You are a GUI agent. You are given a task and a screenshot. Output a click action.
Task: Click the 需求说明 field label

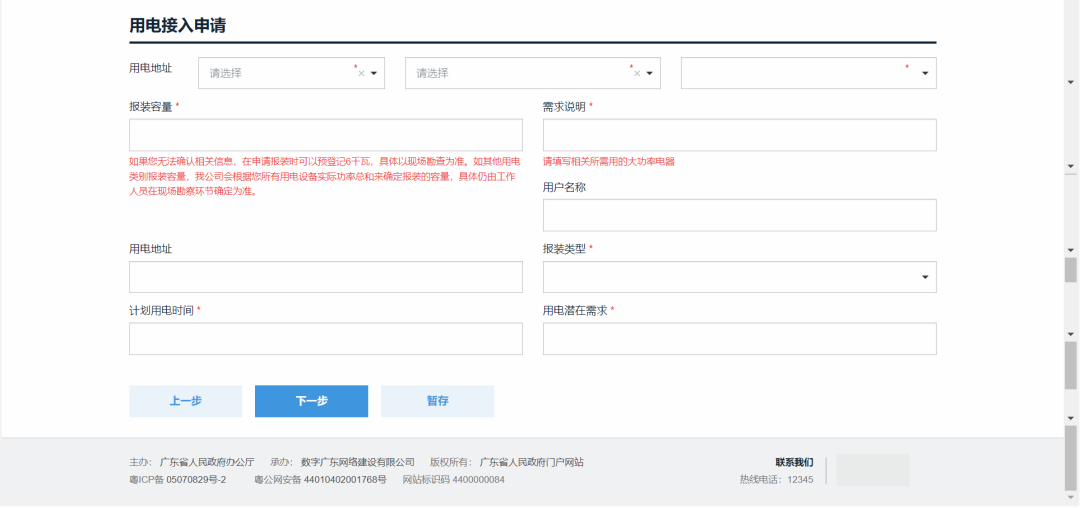click(x=564, y=107)
